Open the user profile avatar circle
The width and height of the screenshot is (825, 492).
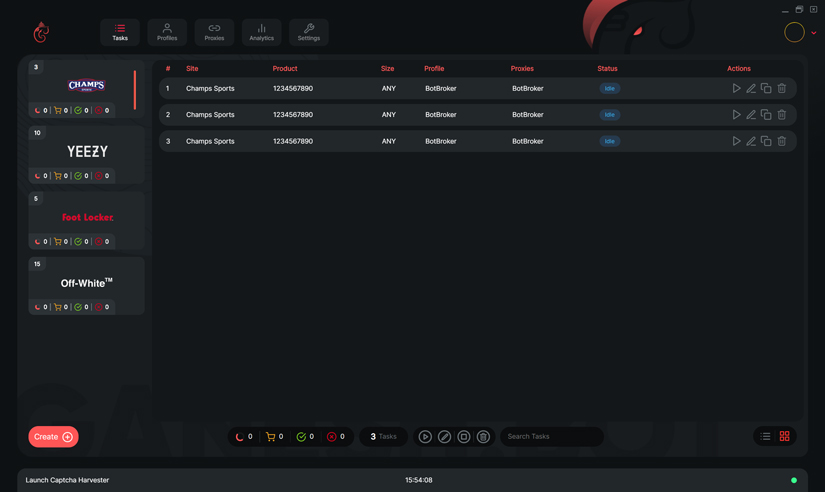(794, 32)
